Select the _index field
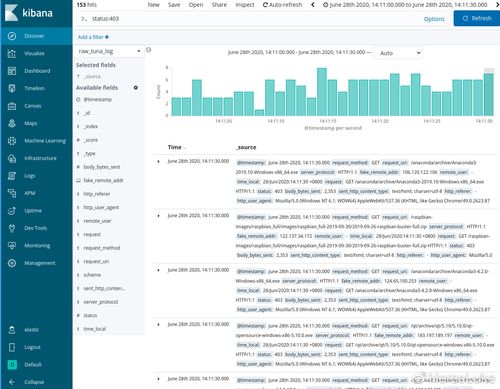Screen dimensions: 500x389 [x=91, y=126]
